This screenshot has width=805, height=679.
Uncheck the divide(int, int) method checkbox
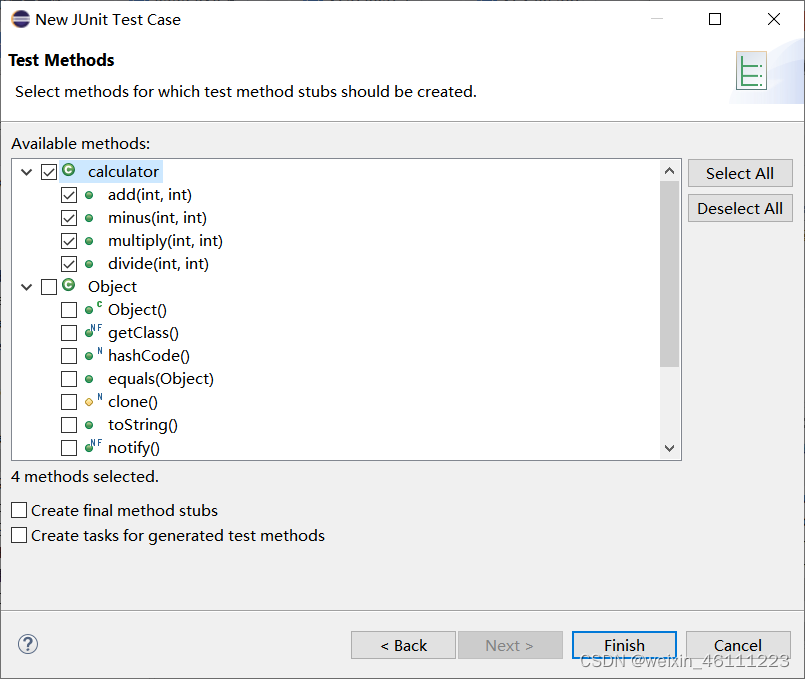(69, 264)
